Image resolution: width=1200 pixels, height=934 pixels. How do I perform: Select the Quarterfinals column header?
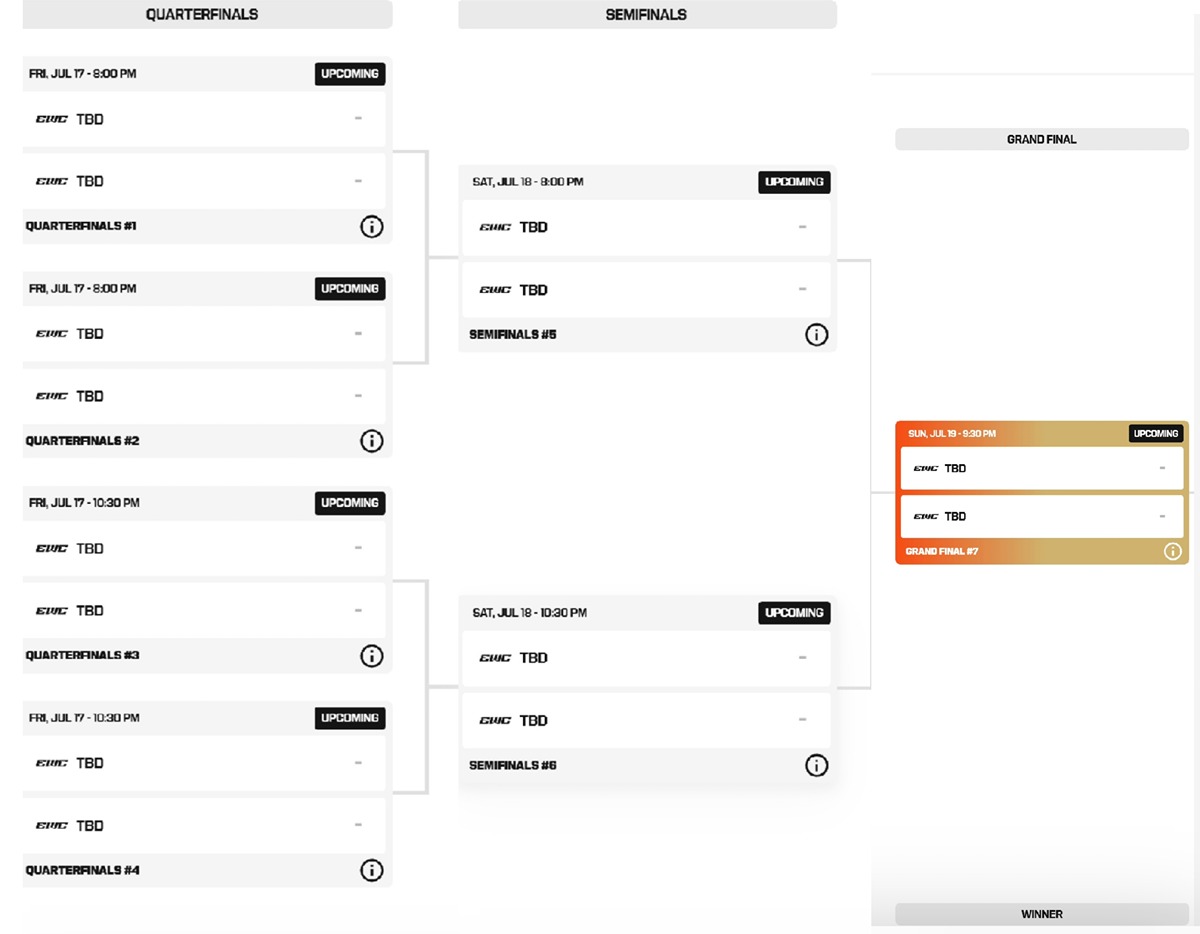pos(202,14)
